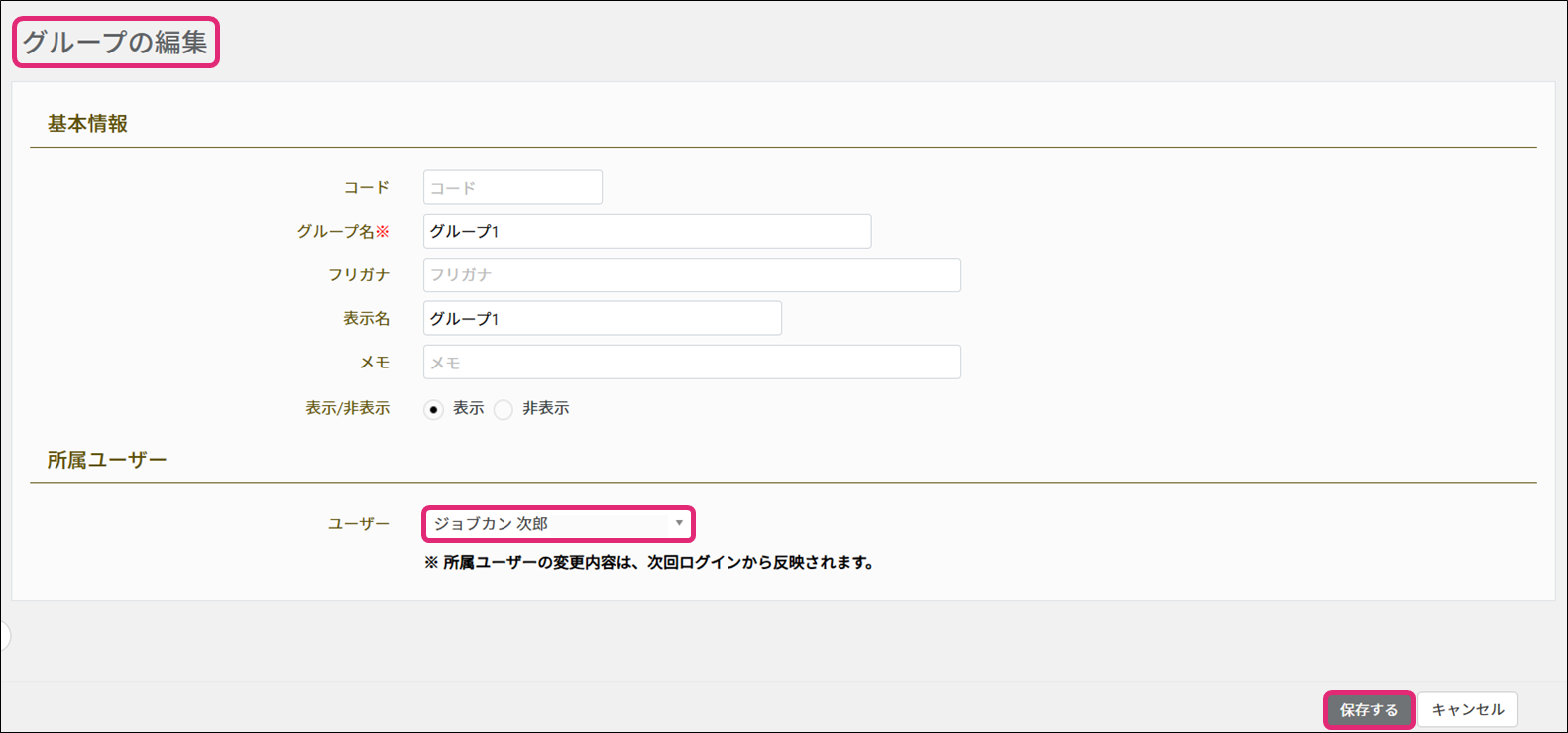Click the 非表示 label text
Screen dimensions: 1568x733
point(545,408)
